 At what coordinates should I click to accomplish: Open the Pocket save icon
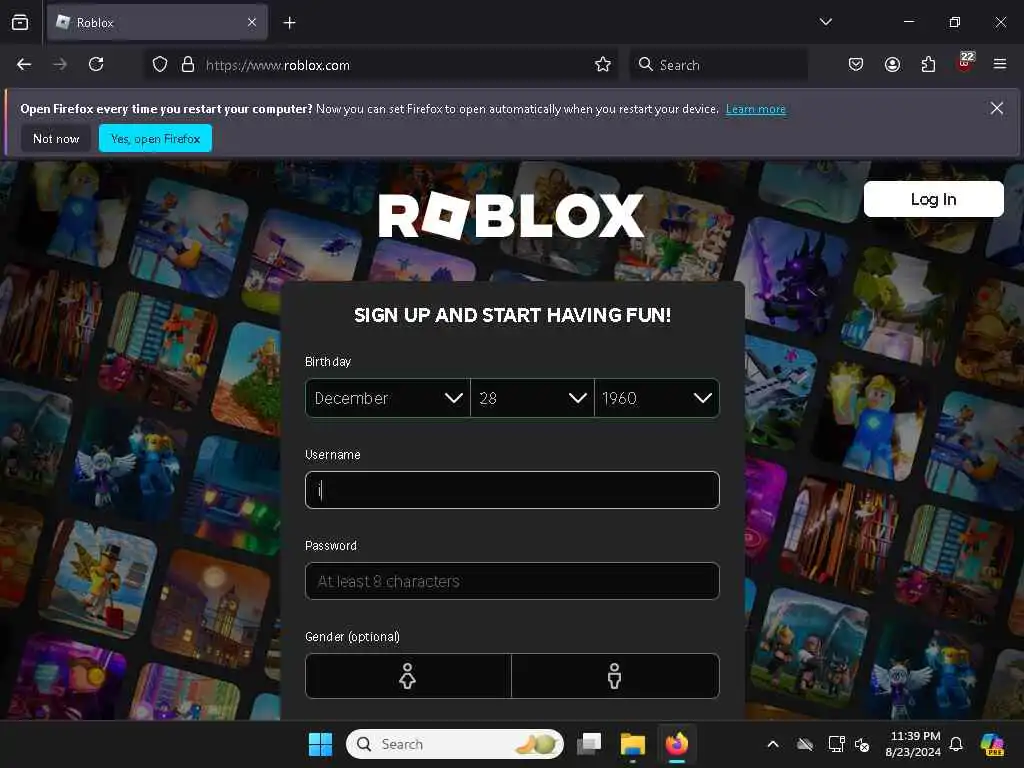point(856,64)
